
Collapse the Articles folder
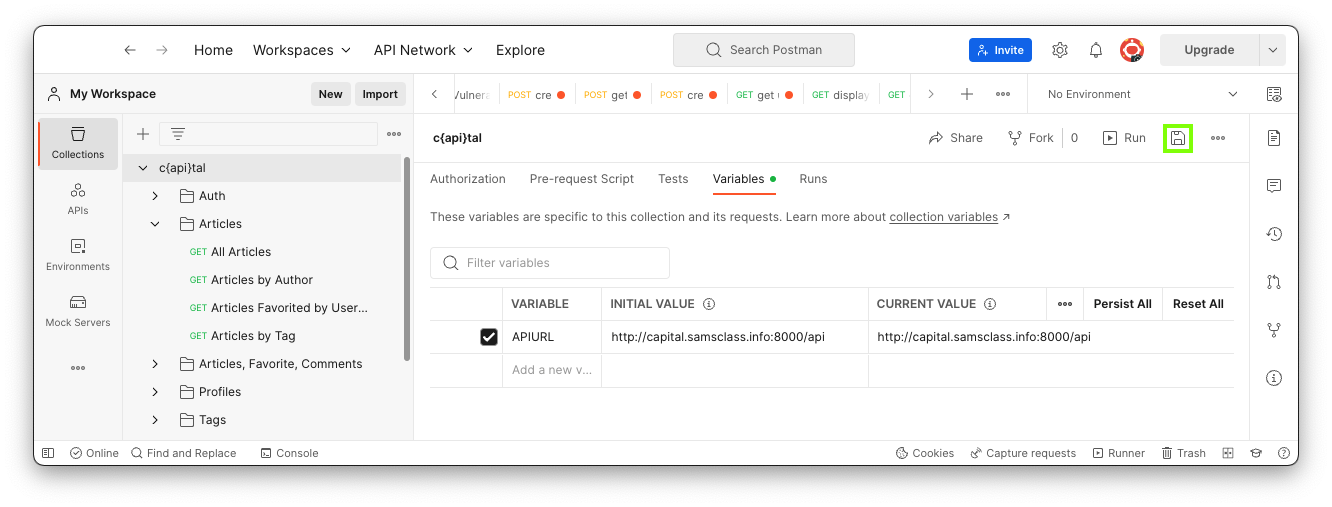tap(155, 224)
